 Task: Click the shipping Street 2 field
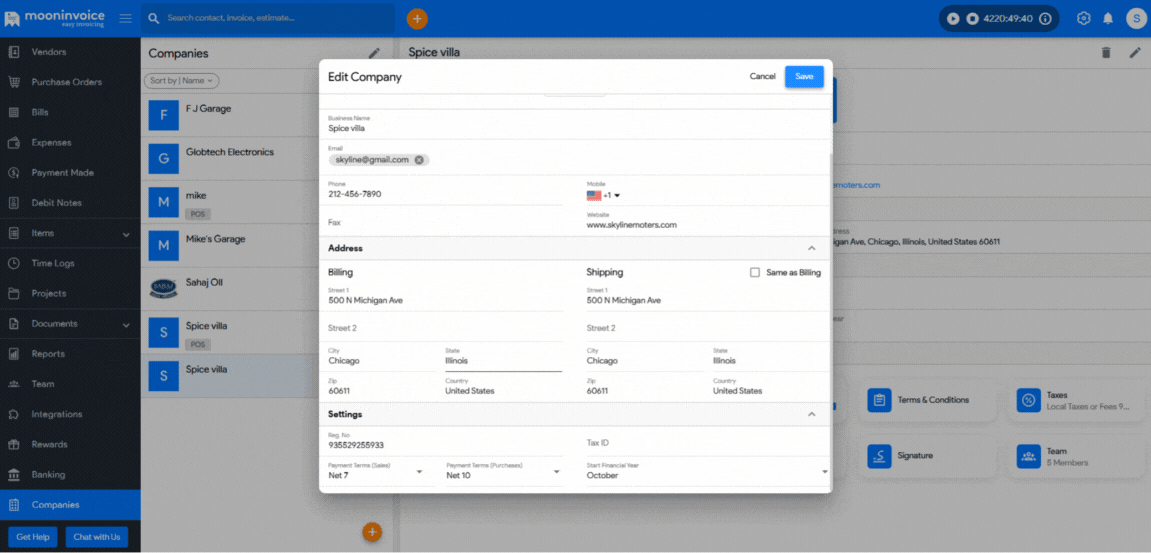click(708, 328)
